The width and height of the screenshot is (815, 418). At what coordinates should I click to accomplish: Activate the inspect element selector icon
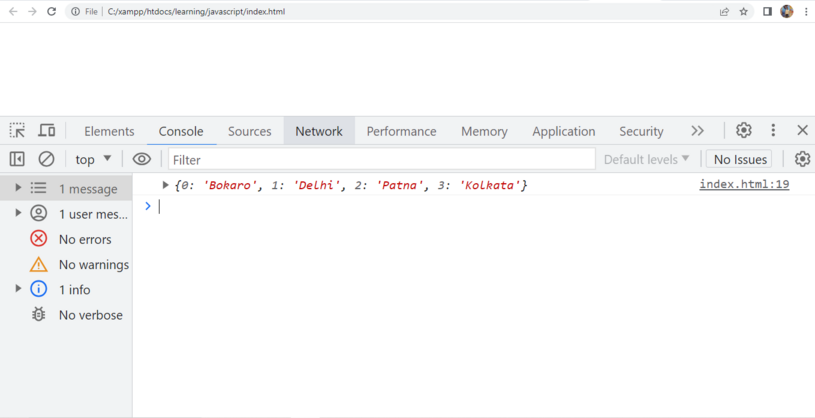(17, 131)
